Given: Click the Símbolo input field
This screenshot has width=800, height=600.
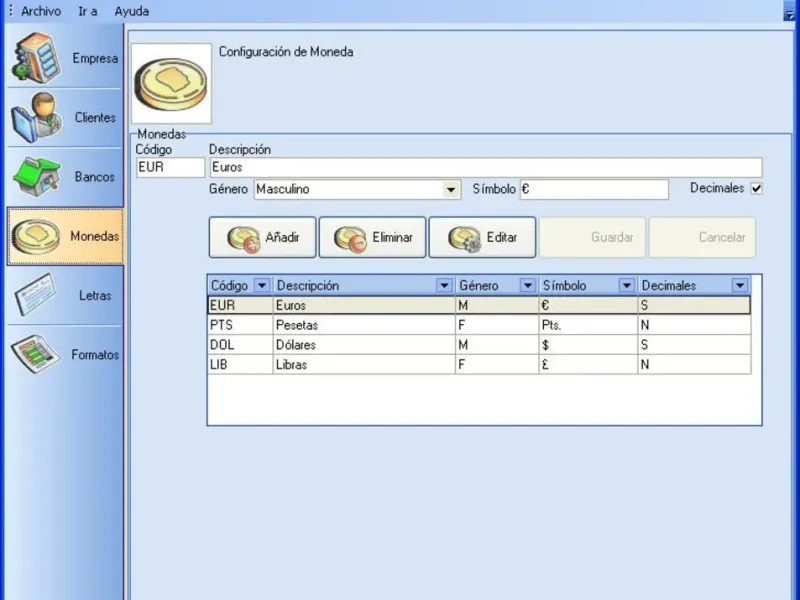Looking at the screenshot, I should 594,189.
